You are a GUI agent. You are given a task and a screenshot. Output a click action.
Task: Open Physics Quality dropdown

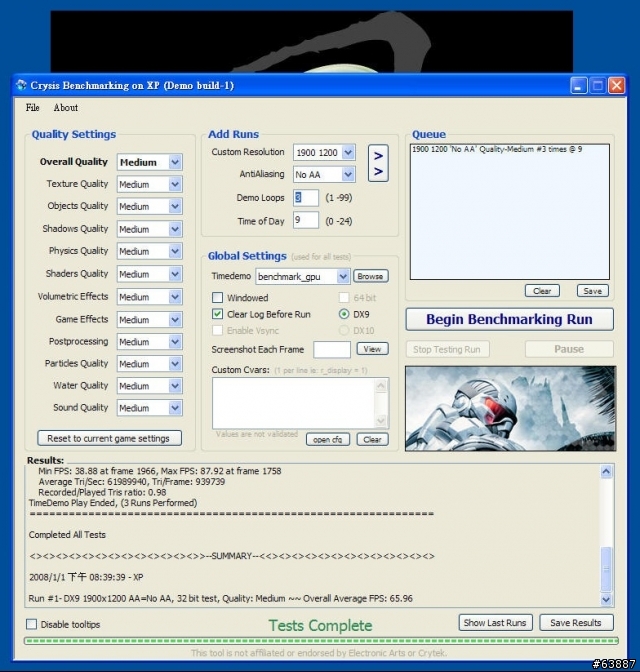[x=150, y=252]
